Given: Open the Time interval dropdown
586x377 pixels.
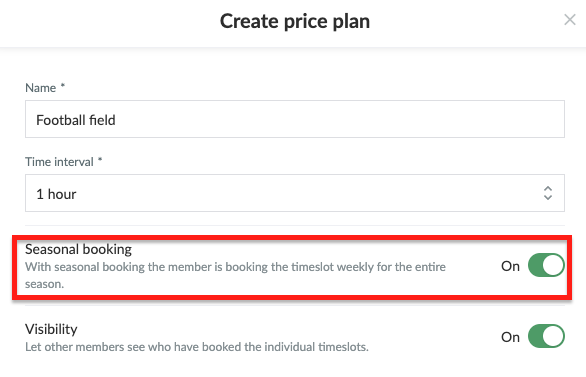Looking at the screenshot, I should point(295,193).
